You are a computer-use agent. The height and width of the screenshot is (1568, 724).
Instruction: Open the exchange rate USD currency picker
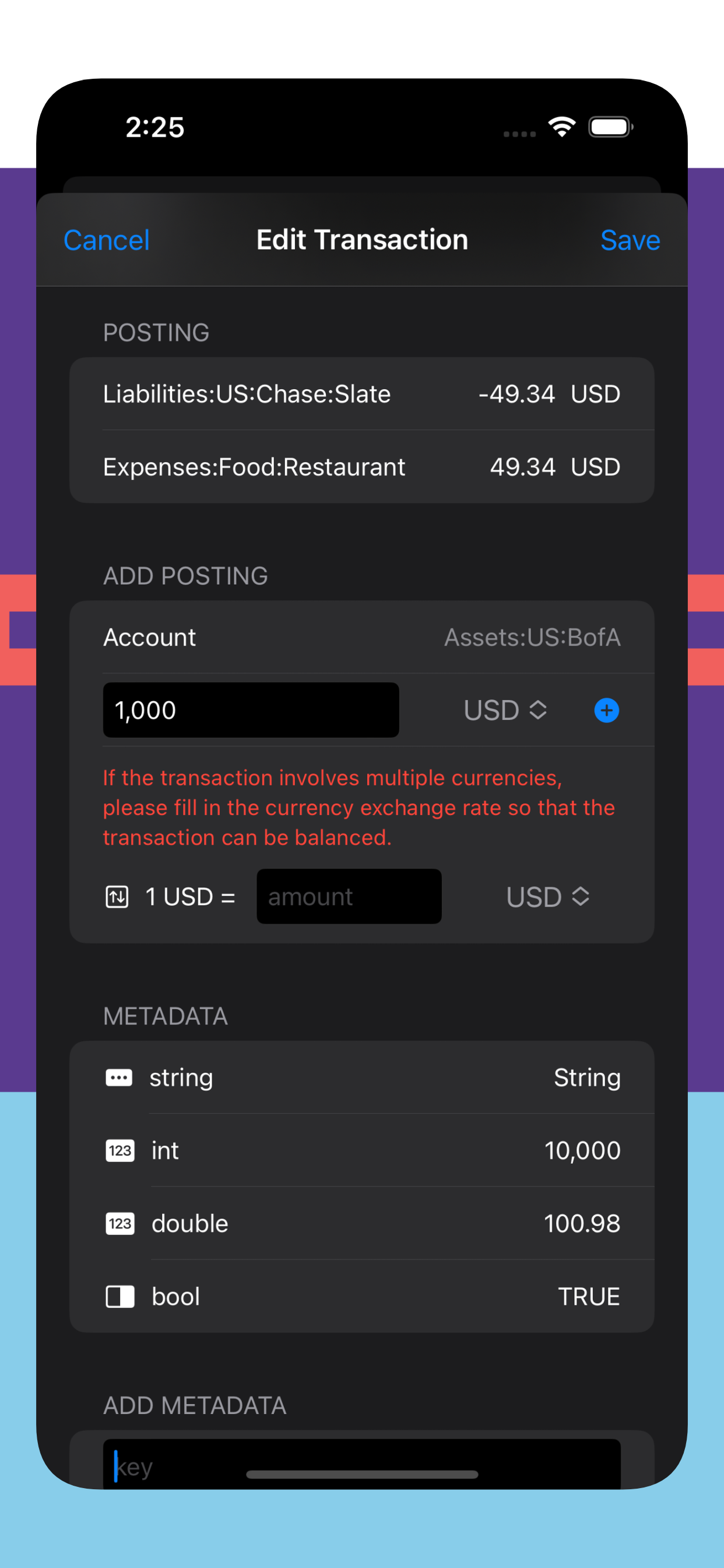[x=547, y=897]
